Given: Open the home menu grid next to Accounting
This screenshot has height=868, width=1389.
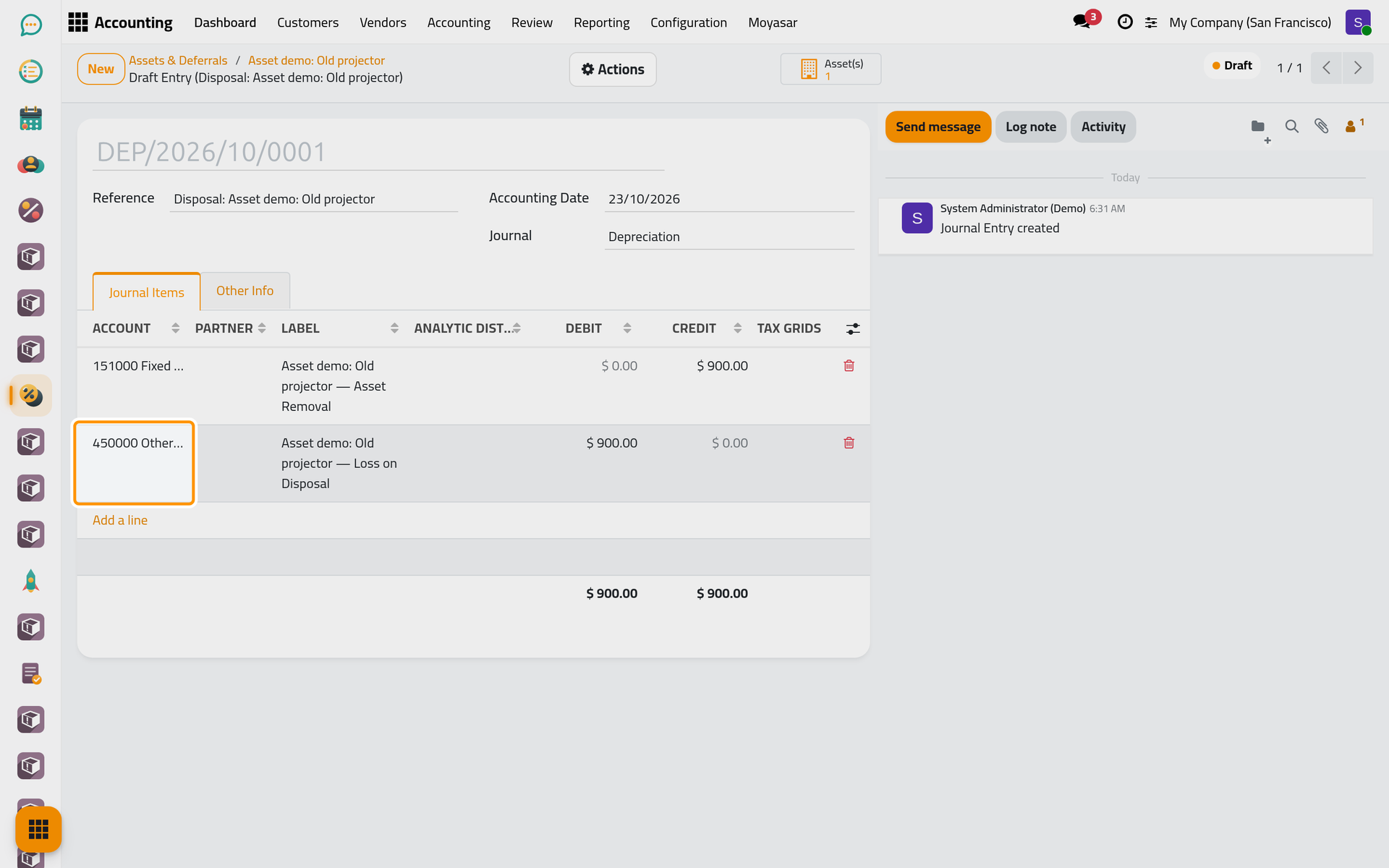Looking at the screenshot, I should coord(77,22).
